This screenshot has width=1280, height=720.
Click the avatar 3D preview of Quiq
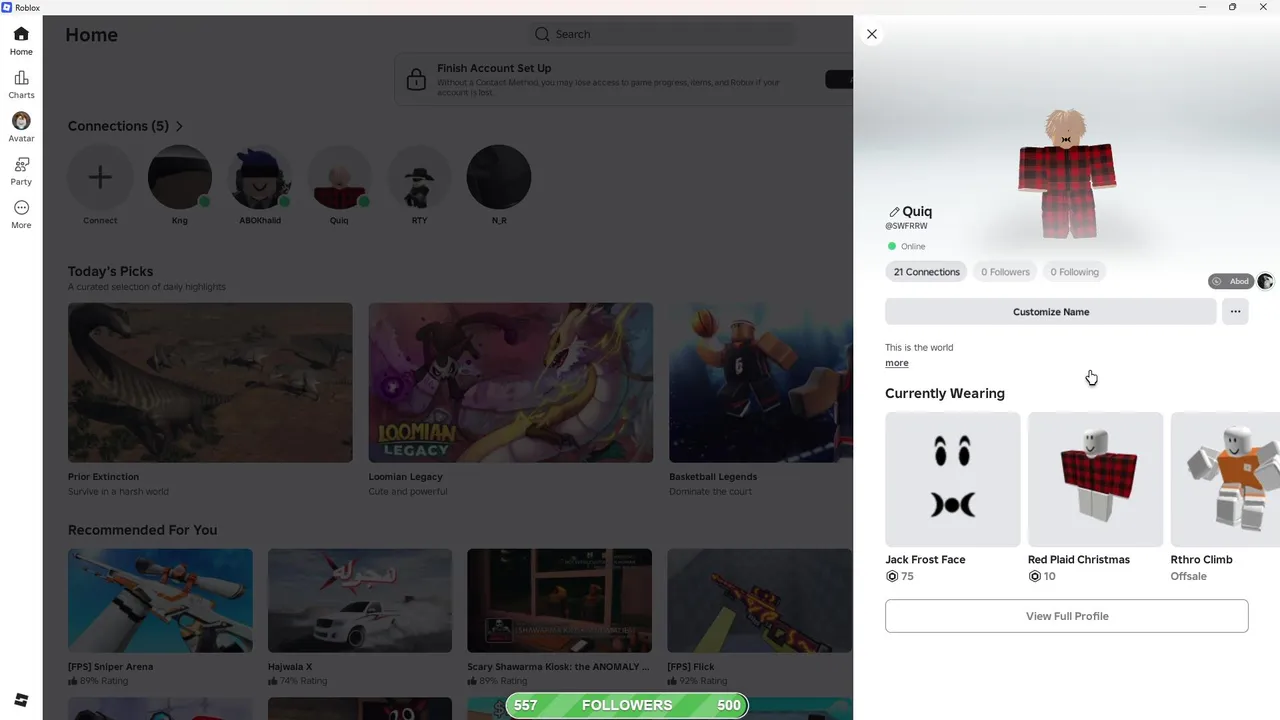(x=1067, y=175)
